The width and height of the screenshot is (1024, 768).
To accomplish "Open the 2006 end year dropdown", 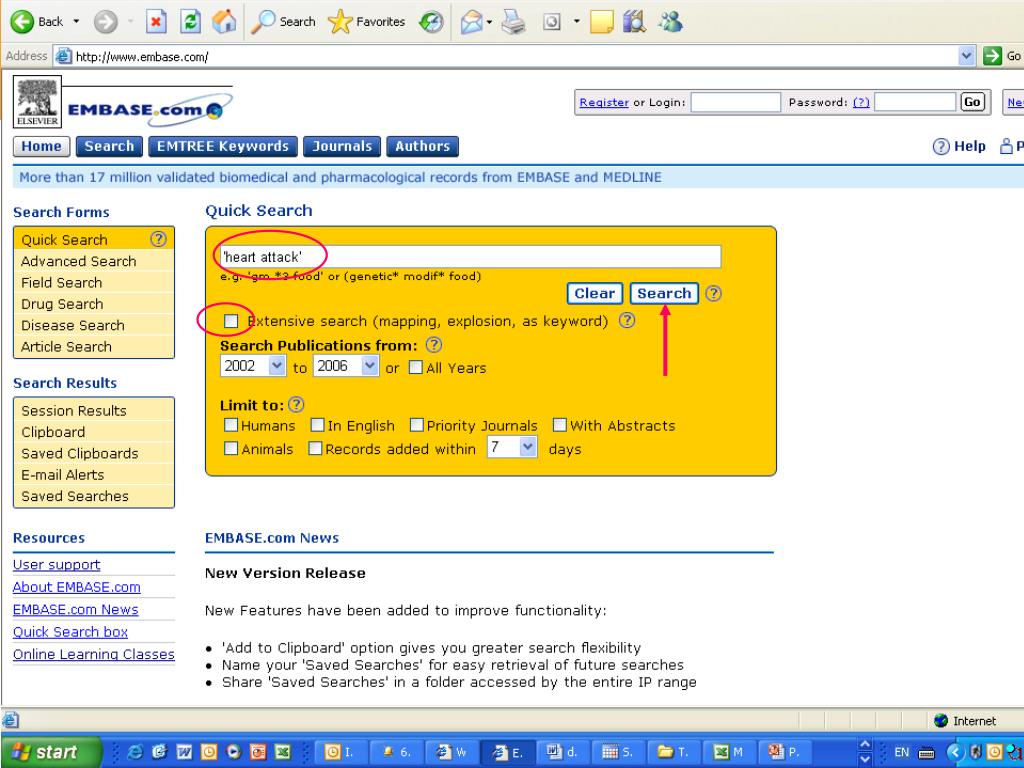I will (345, 366).
